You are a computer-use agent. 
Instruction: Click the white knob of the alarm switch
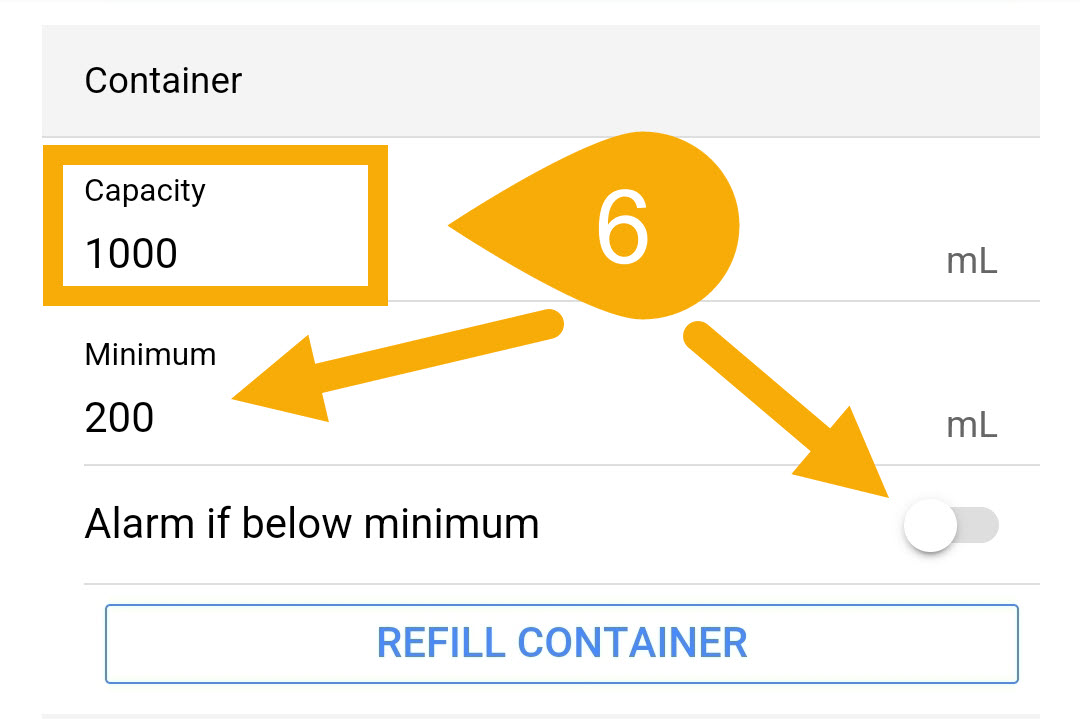pos(930,525)
